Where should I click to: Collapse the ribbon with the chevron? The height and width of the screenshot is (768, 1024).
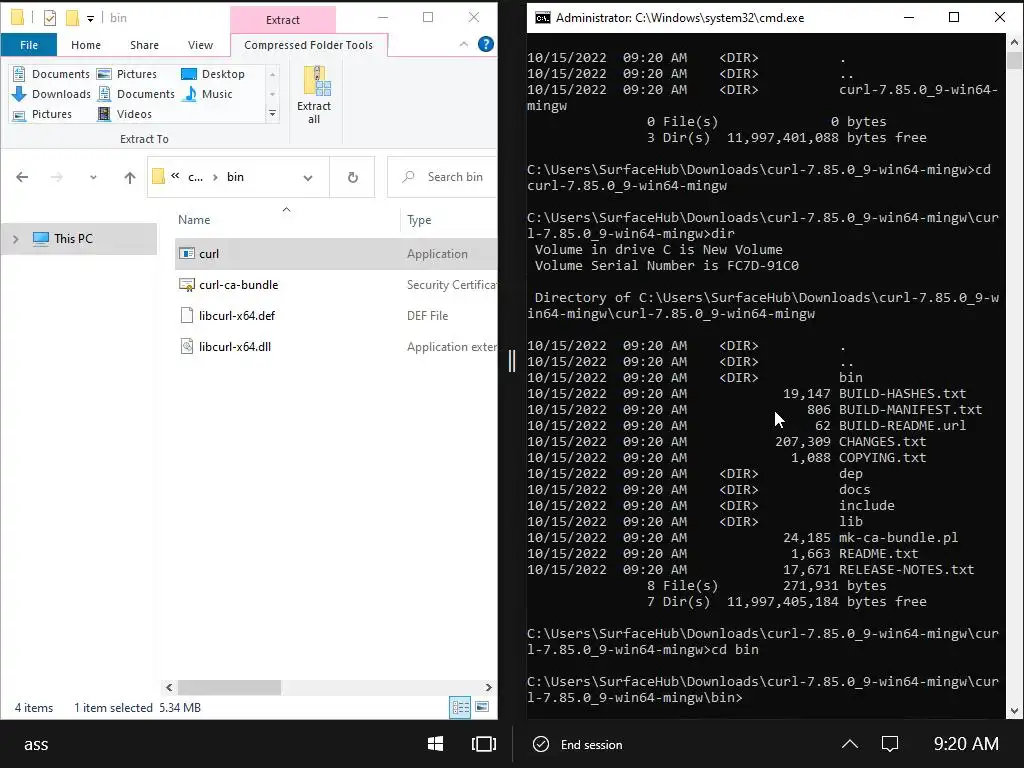pyautogui.click(x=463, y=44)
